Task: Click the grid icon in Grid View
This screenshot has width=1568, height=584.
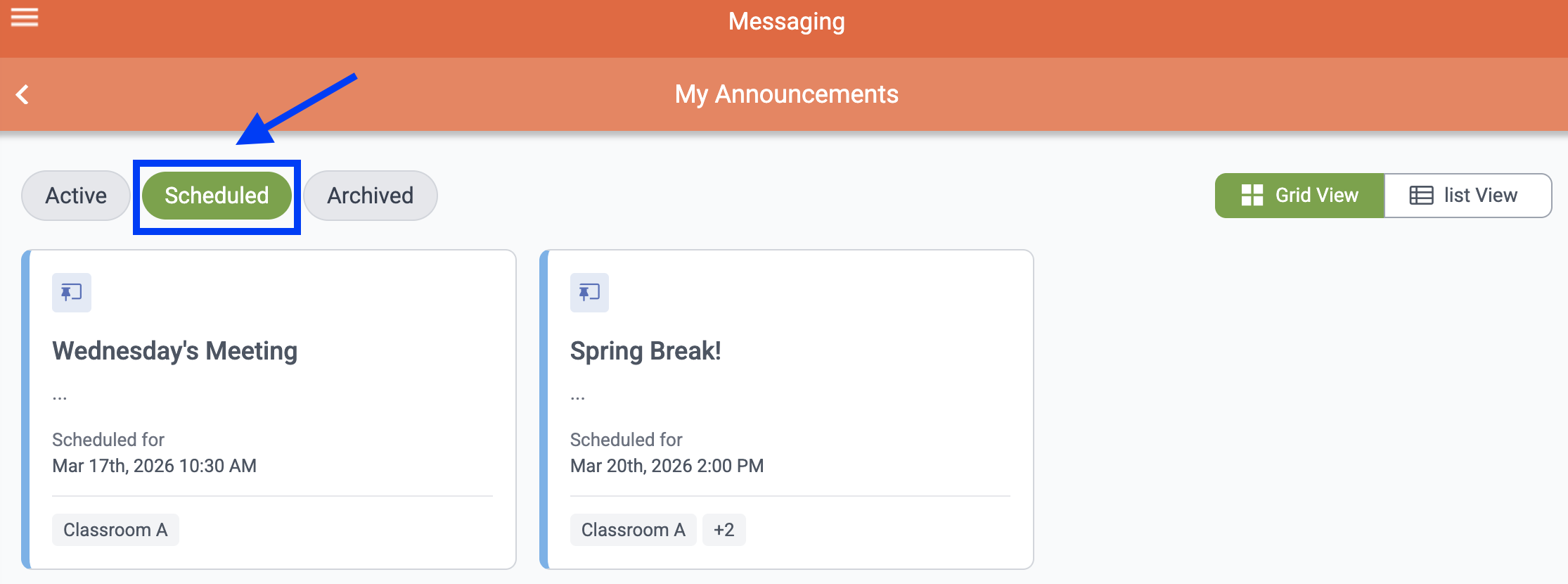Action: [1252, 196]
